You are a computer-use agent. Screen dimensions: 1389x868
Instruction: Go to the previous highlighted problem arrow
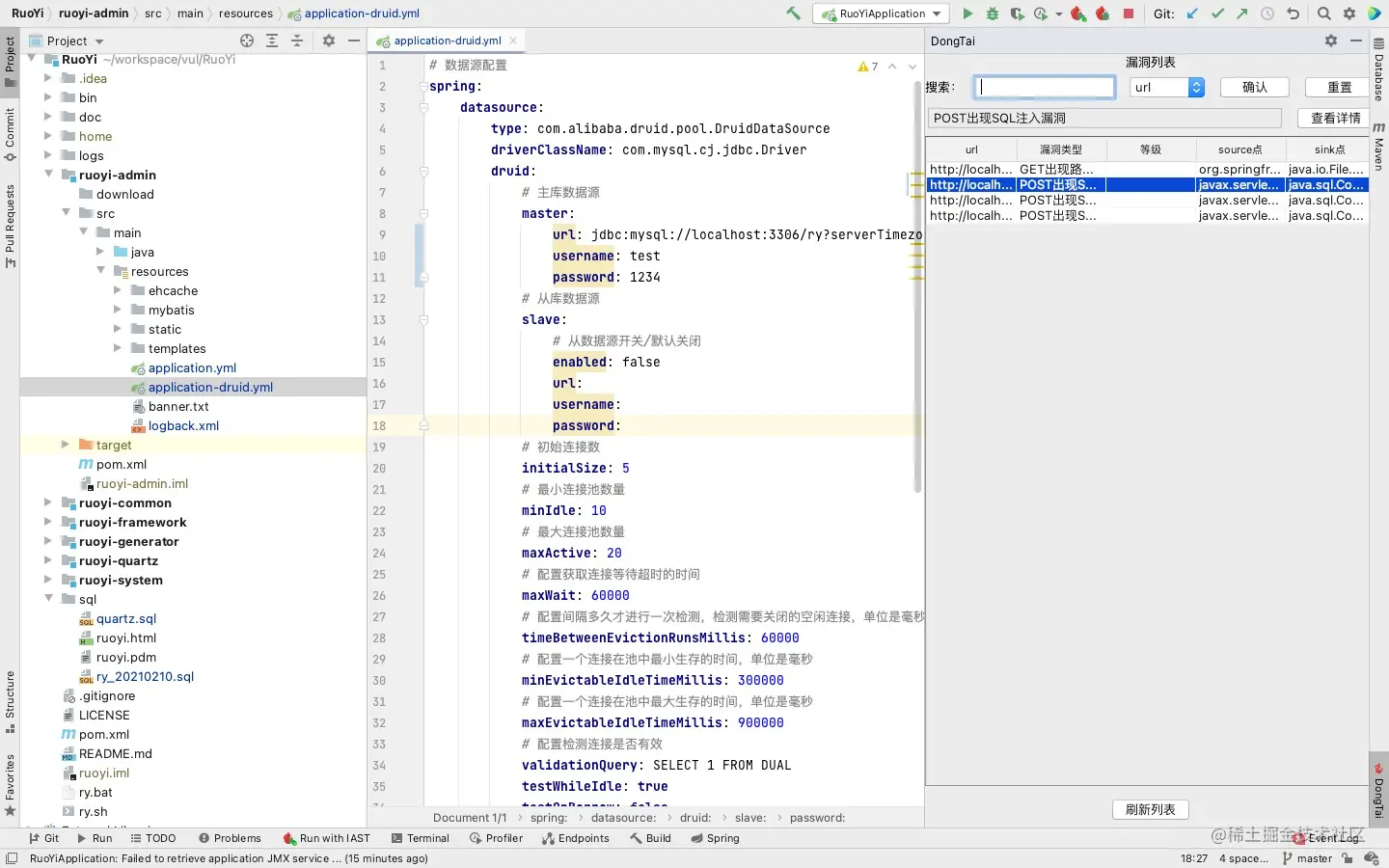tap(892, 67)
